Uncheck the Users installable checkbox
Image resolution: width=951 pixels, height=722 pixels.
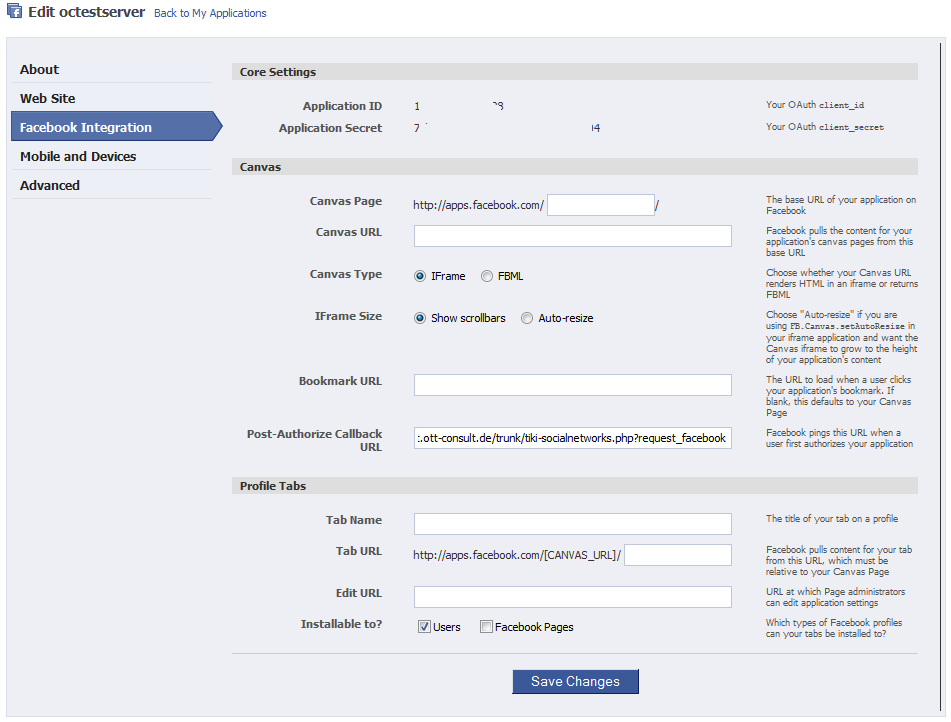tap(424, 627)
